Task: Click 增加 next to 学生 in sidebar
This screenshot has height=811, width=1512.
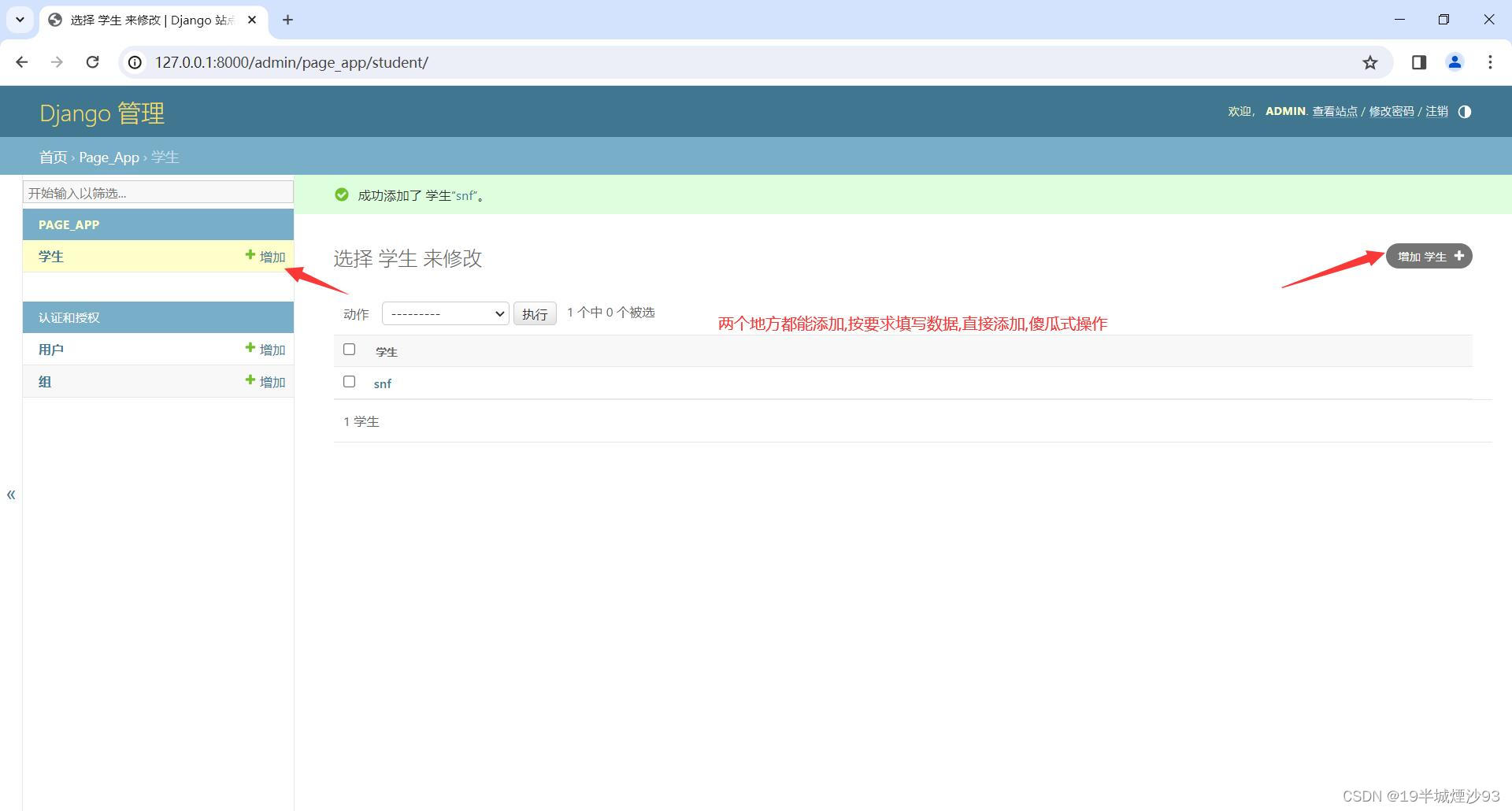Action: tap(265, 256)
